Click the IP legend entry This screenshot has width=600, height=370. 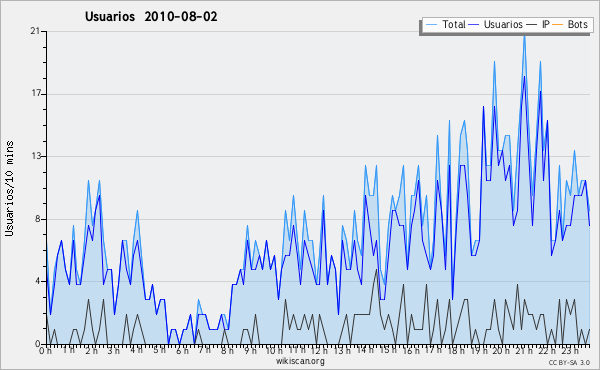click(538, 24)
